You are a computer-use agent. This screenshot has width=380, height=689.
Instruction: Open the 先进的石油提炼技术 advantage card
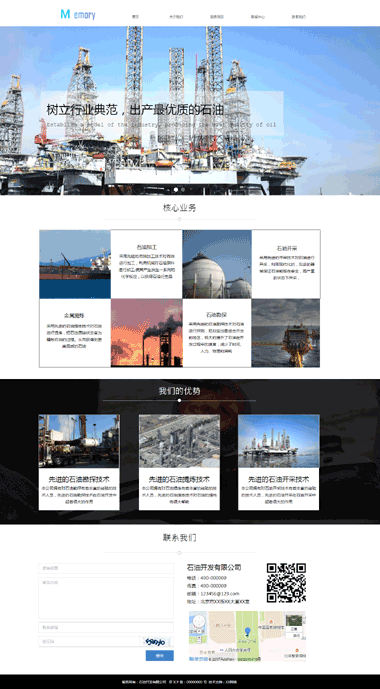179,462
